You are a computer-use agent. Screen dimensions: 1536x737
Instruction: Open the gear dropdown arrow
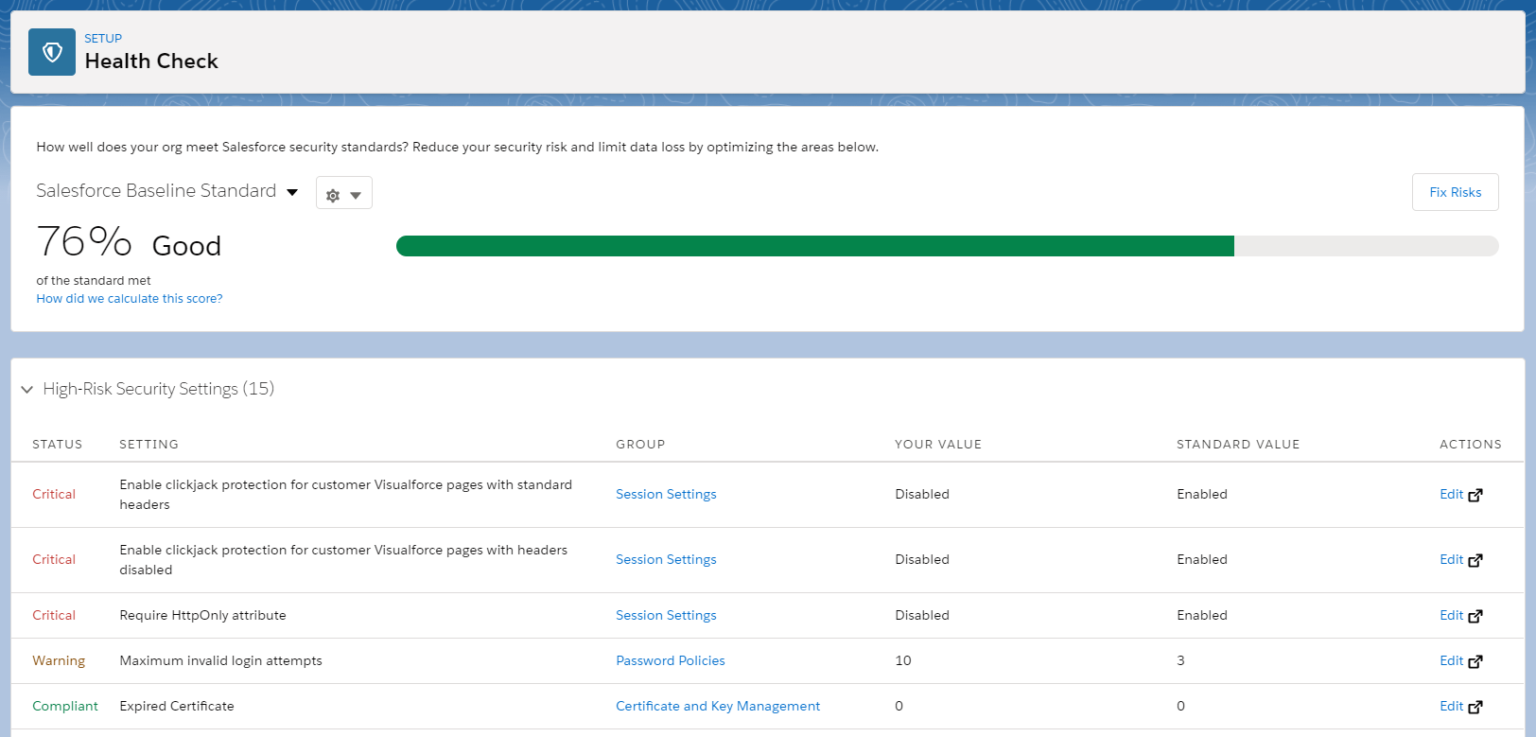click(x=355, y=192)
